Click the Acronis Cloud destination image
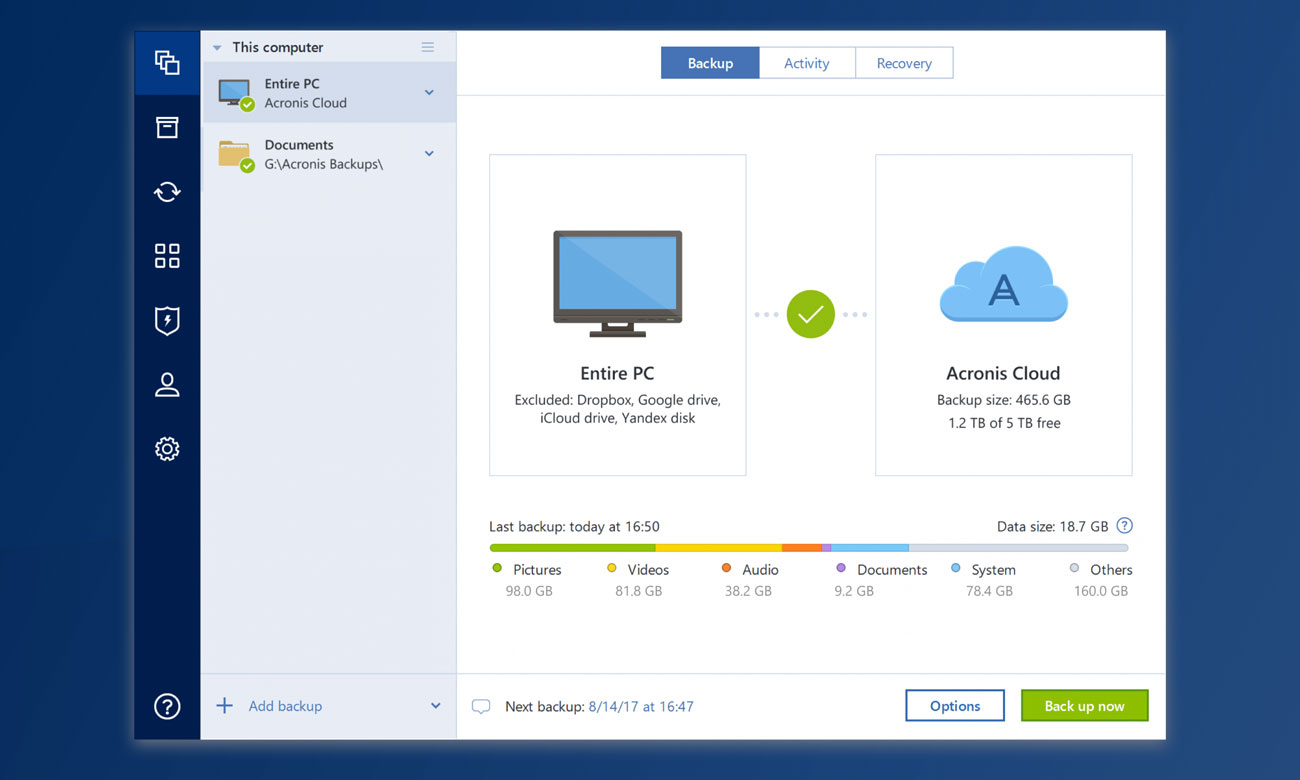Image resolution: width=1300 pixels, height=780 pixels. point(1003,284)
